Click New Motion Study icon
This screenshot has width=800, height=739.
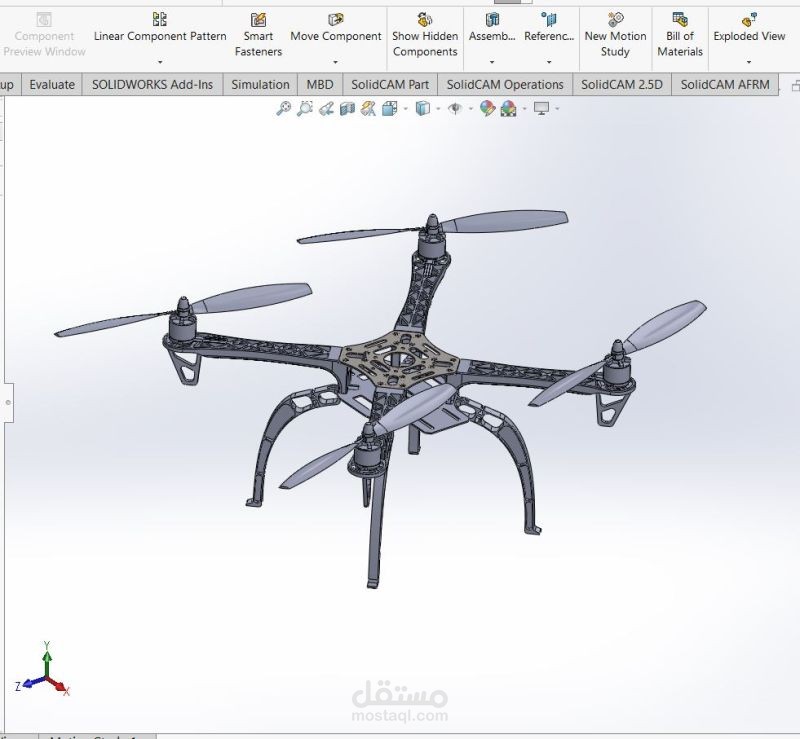pyautogui.click(x=615, y=19)
